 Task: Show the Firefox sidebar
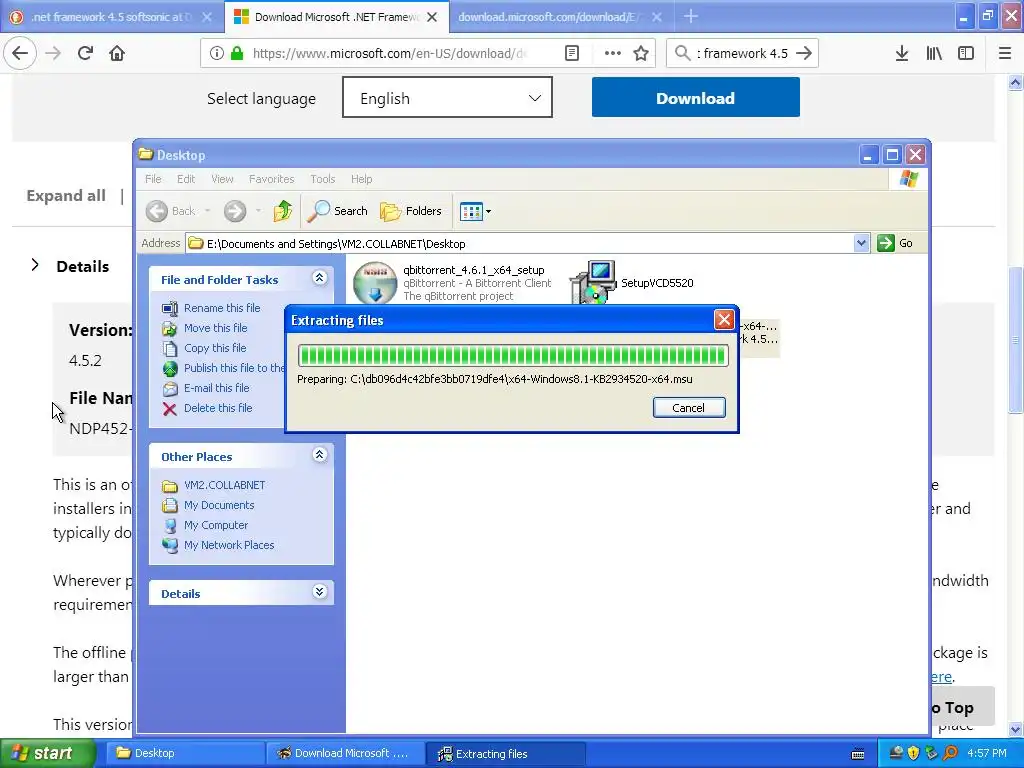(x=966, y=53)
